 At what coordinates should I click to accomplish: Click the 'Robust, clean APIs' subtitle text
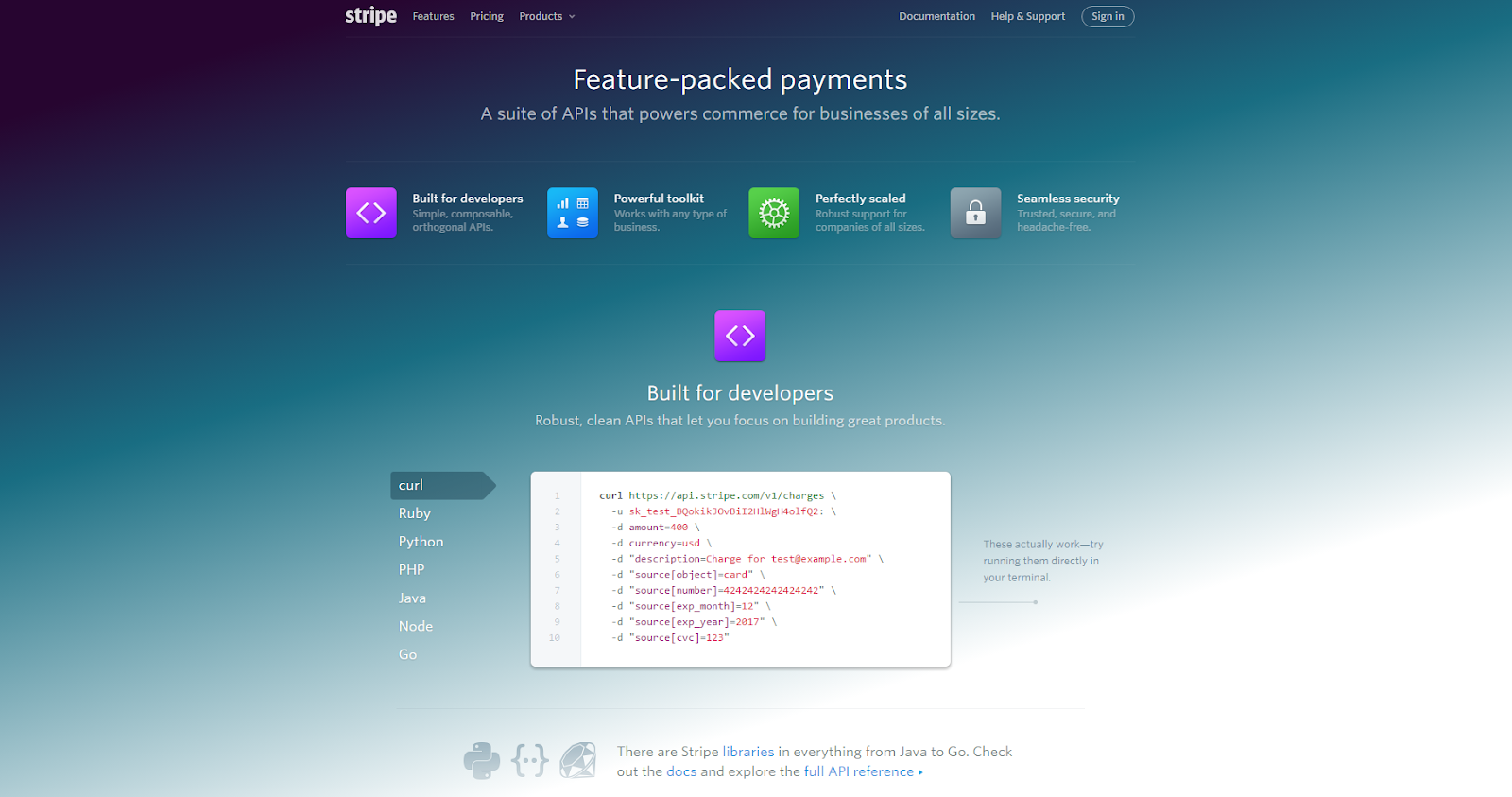coord(740,421)
